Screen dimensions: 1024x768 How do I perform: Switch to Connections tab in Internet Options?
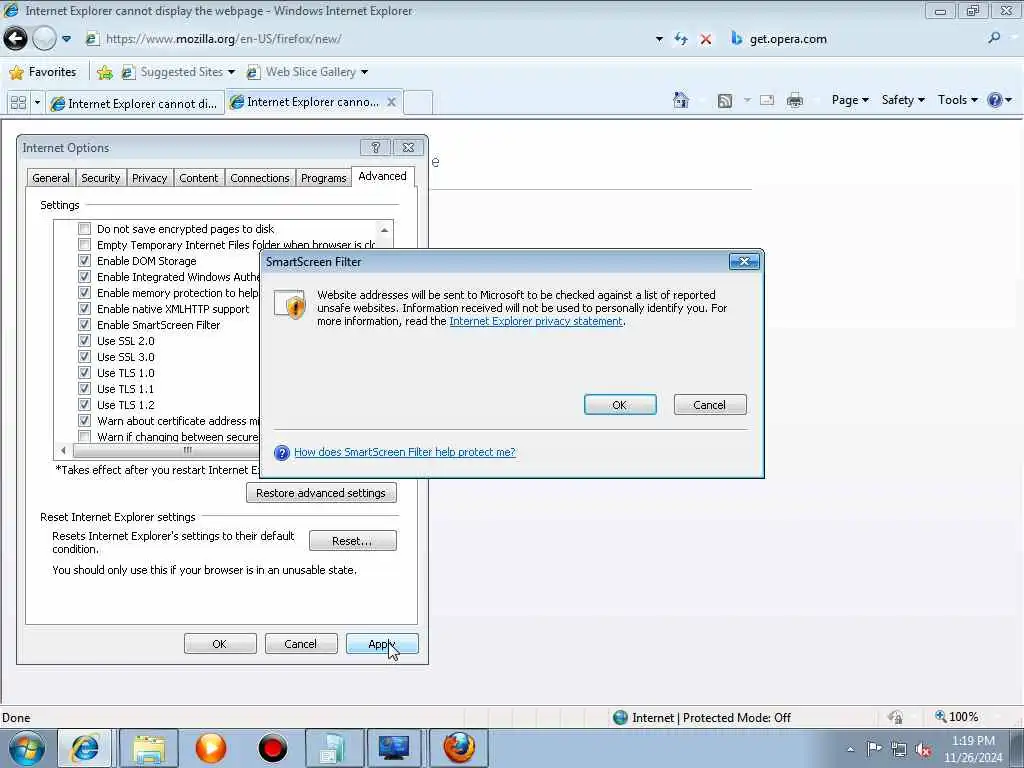(259, 178)
